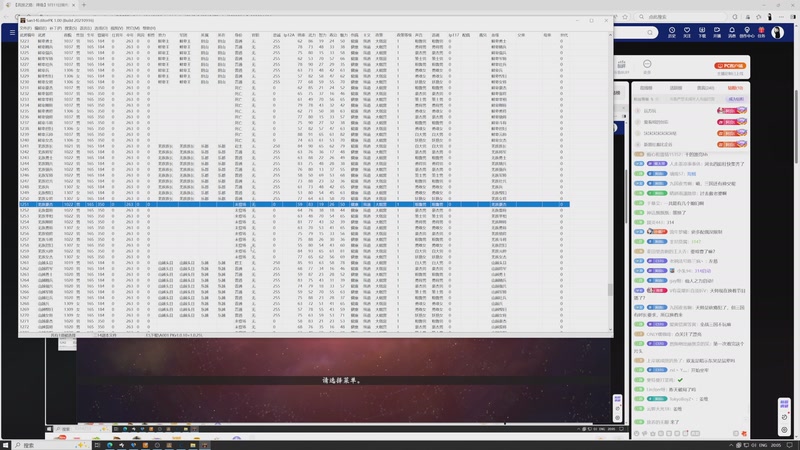Focus the Windows taskbar search box

(x=50, y=445)
